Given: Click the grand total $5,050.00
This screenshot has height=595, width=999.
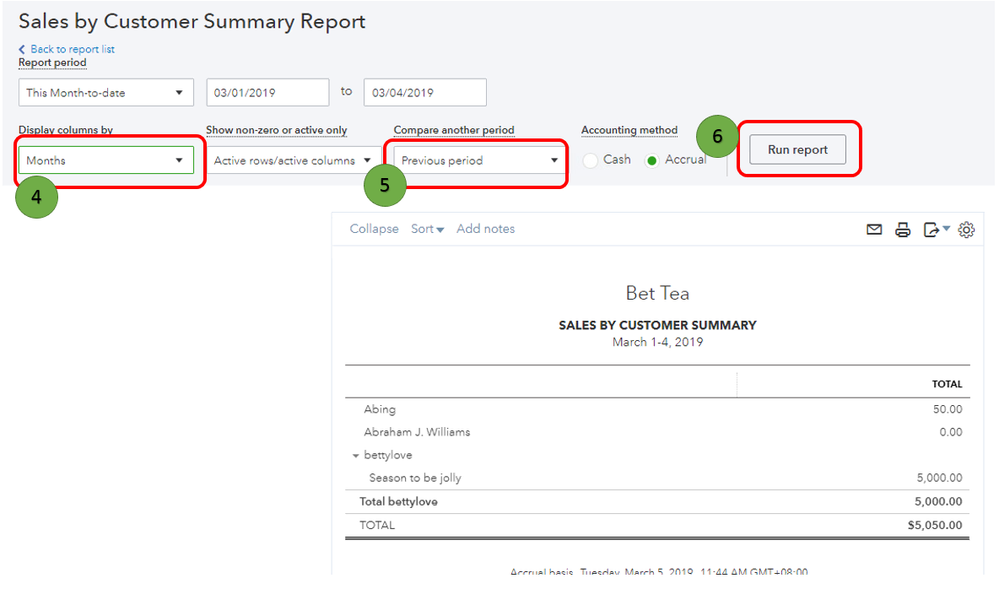Looking at the screenshot, I should (935, 525).
